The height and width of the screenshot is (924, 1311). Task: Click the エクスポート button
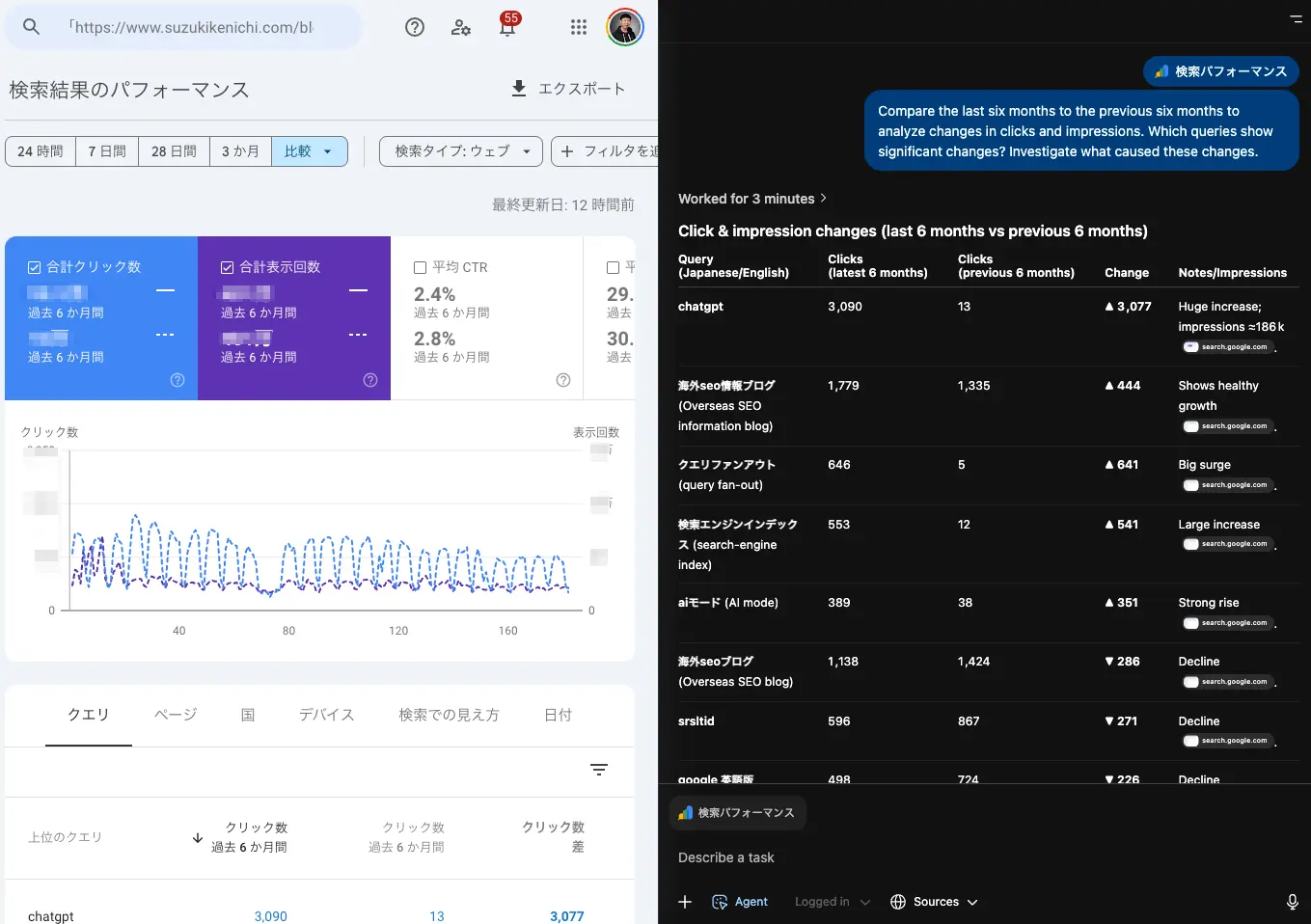(x=568, y=89)
